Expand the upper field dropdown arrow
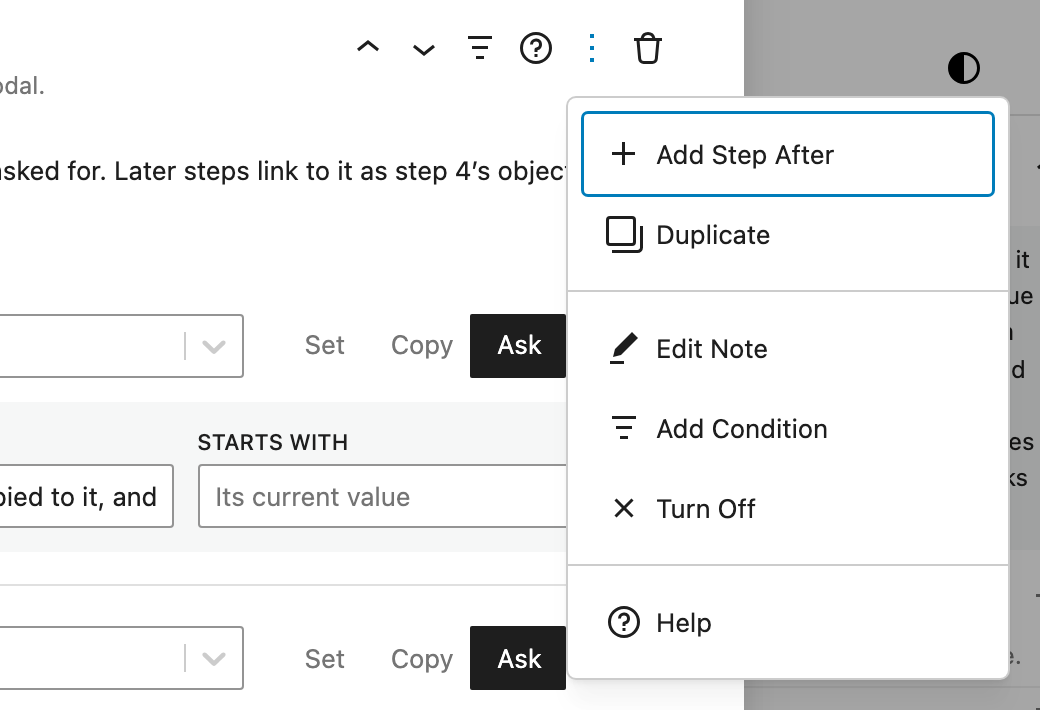1040x710 pixels. click(x=214, y=346)
